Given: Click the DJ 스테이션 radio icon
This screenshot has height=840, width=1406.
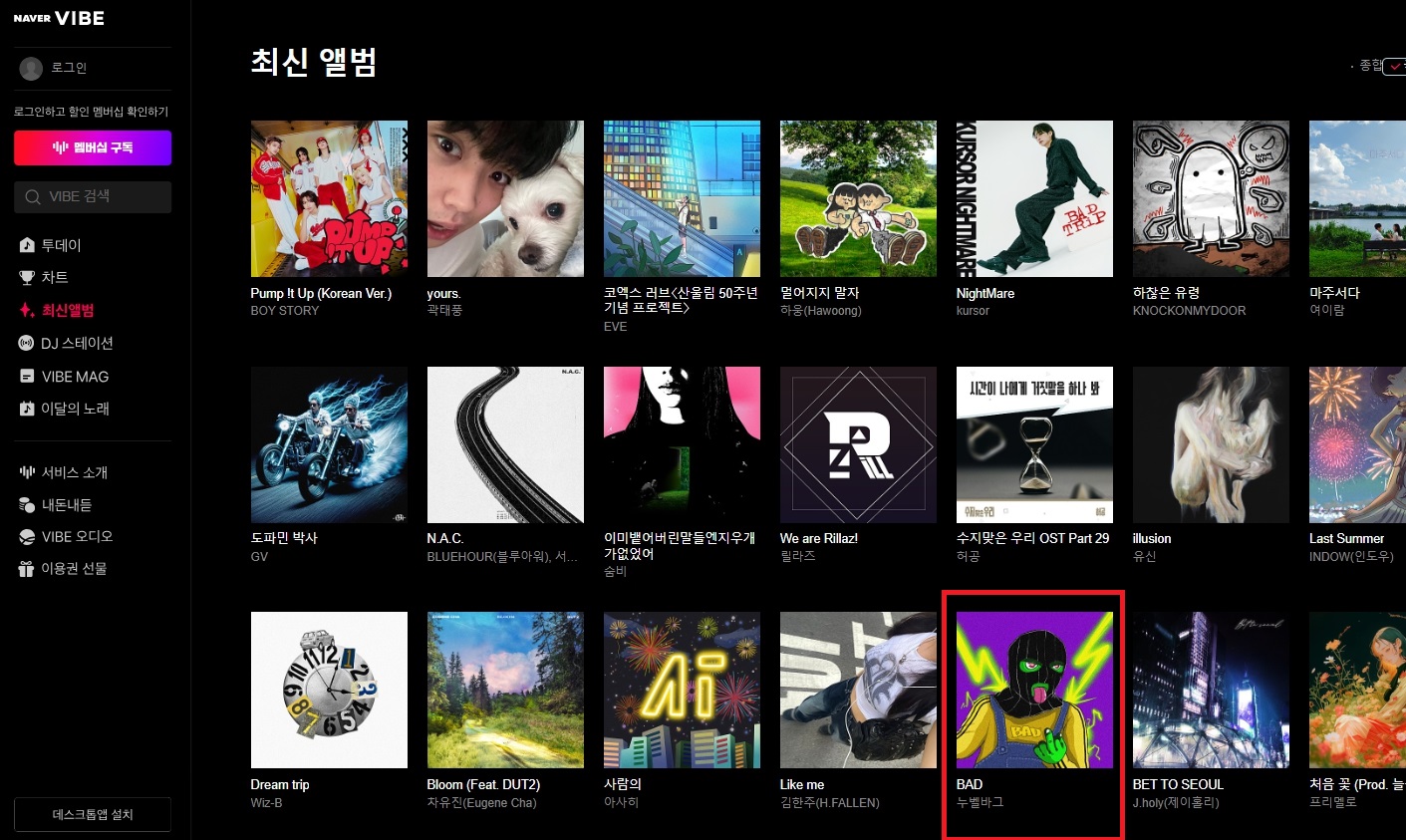Looking at the screenshot, I should click(27, 344).
